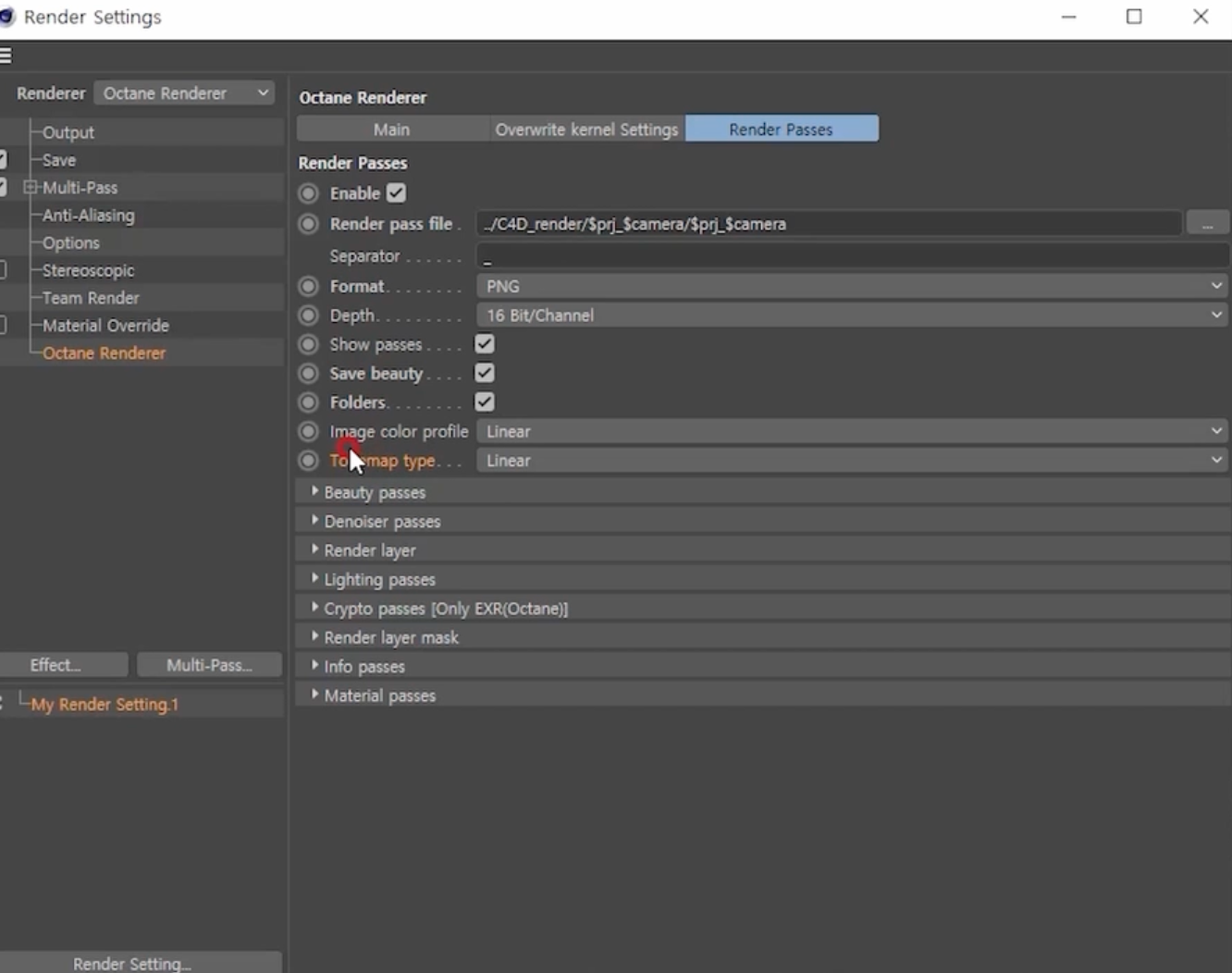
Task: Click the animation dot beside Enable
Action: point(309,193)
